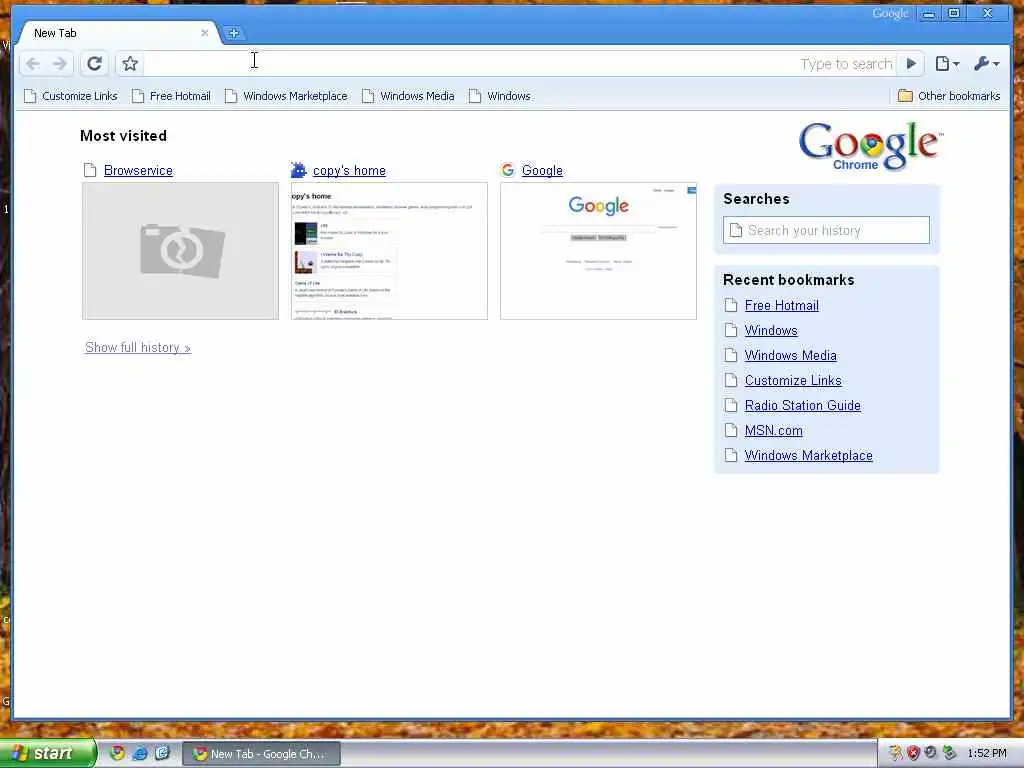Click the Google page thumbnail
The width and height of the screenshot is (1024, 768).
tap(598, 251)
